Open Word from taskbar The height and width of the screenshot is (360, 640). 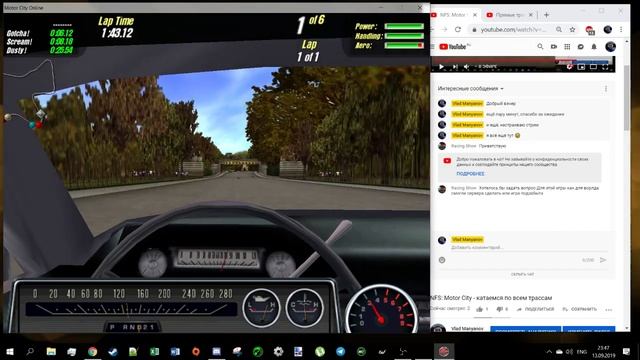[x=175, y=351]
